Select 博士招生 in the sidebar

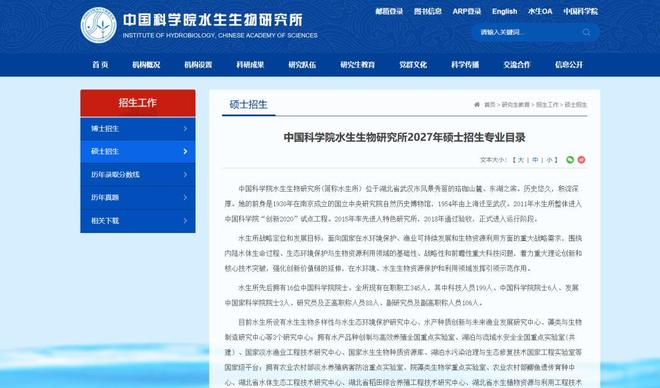(x=138, y=128)
